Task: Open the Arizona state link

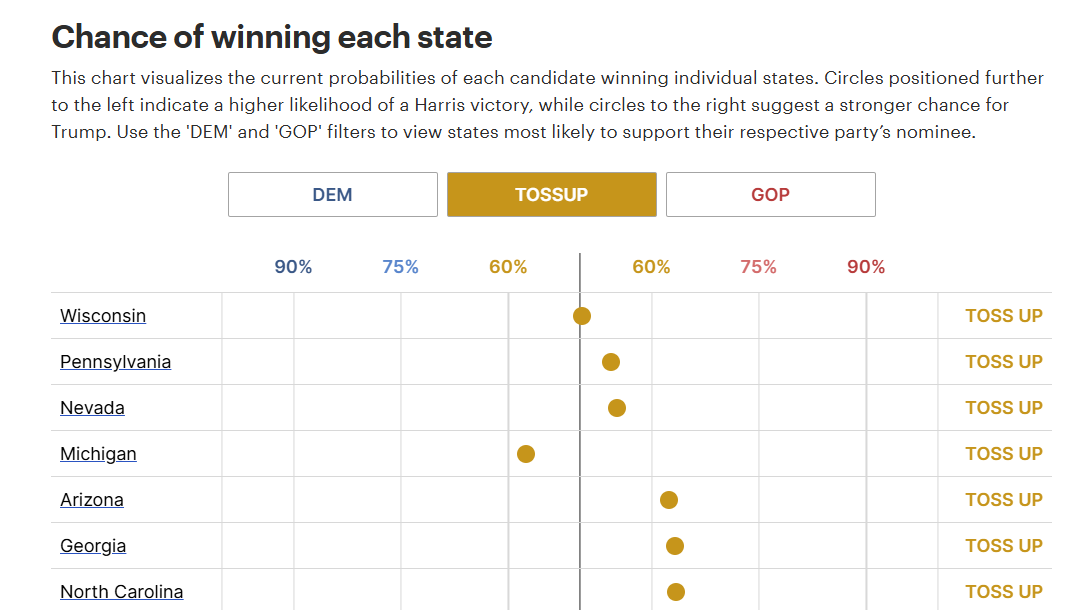Action: tap(92, 500)
